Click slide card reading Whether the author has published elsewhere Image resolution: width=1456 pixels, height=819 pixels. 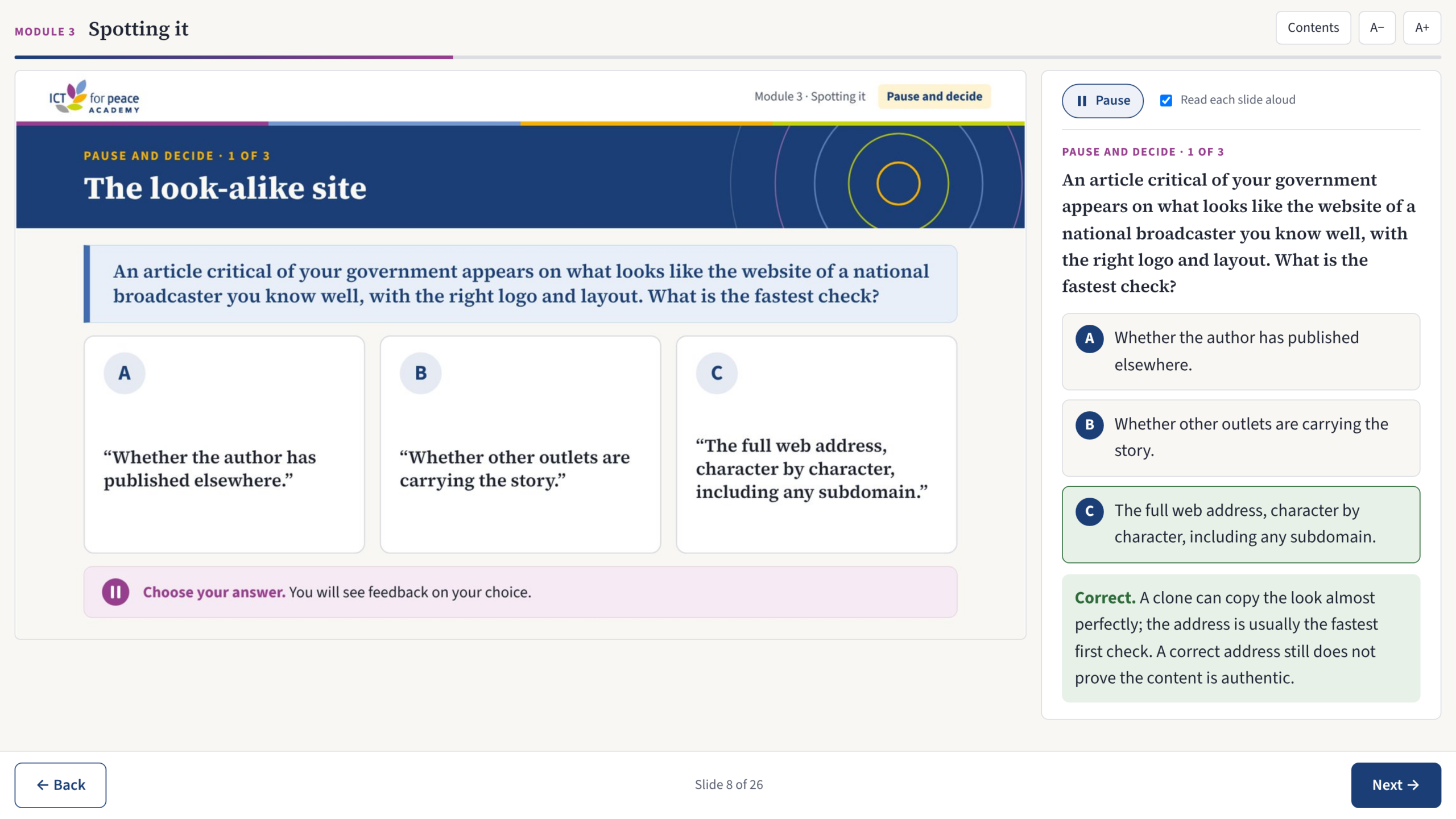(224, 444)
